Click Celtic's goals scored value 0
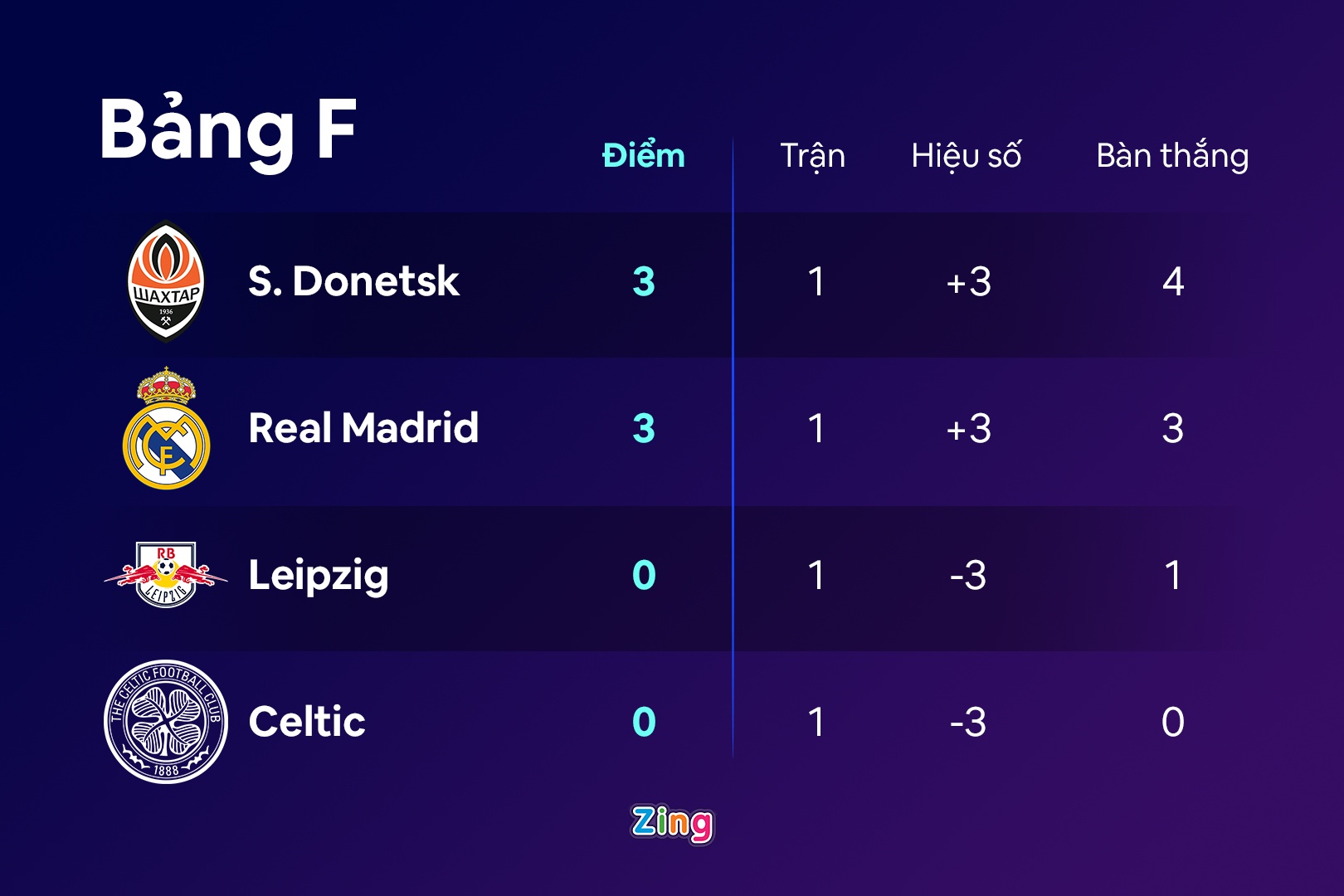 [1172, 722]
